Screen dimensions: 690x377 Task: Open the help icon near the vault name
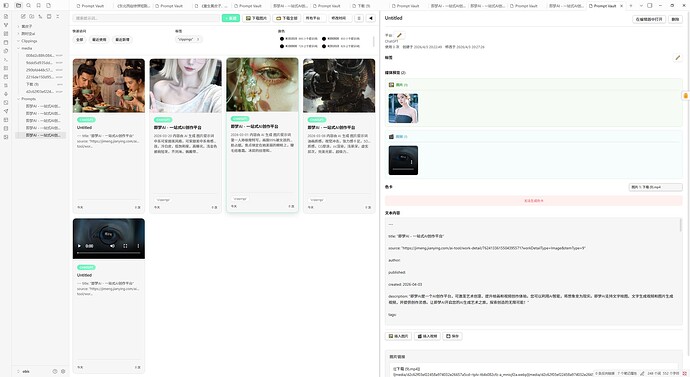(x=55, y=371)
